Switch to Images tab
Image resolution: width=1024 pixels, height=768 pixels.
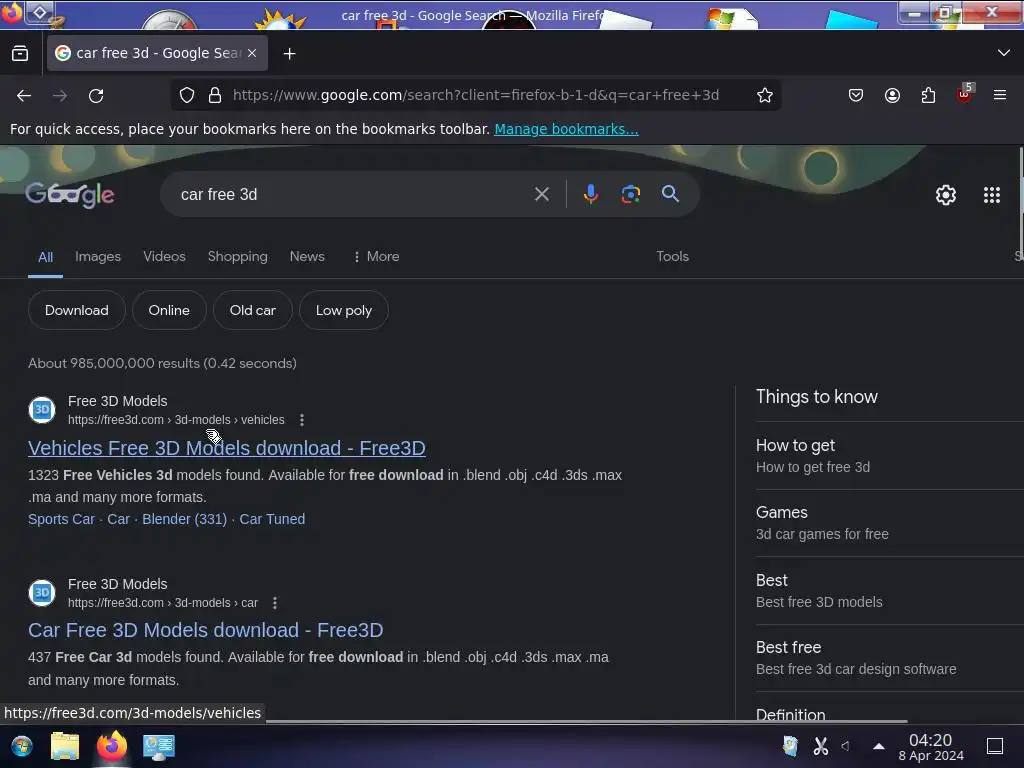tap(98, 257)
